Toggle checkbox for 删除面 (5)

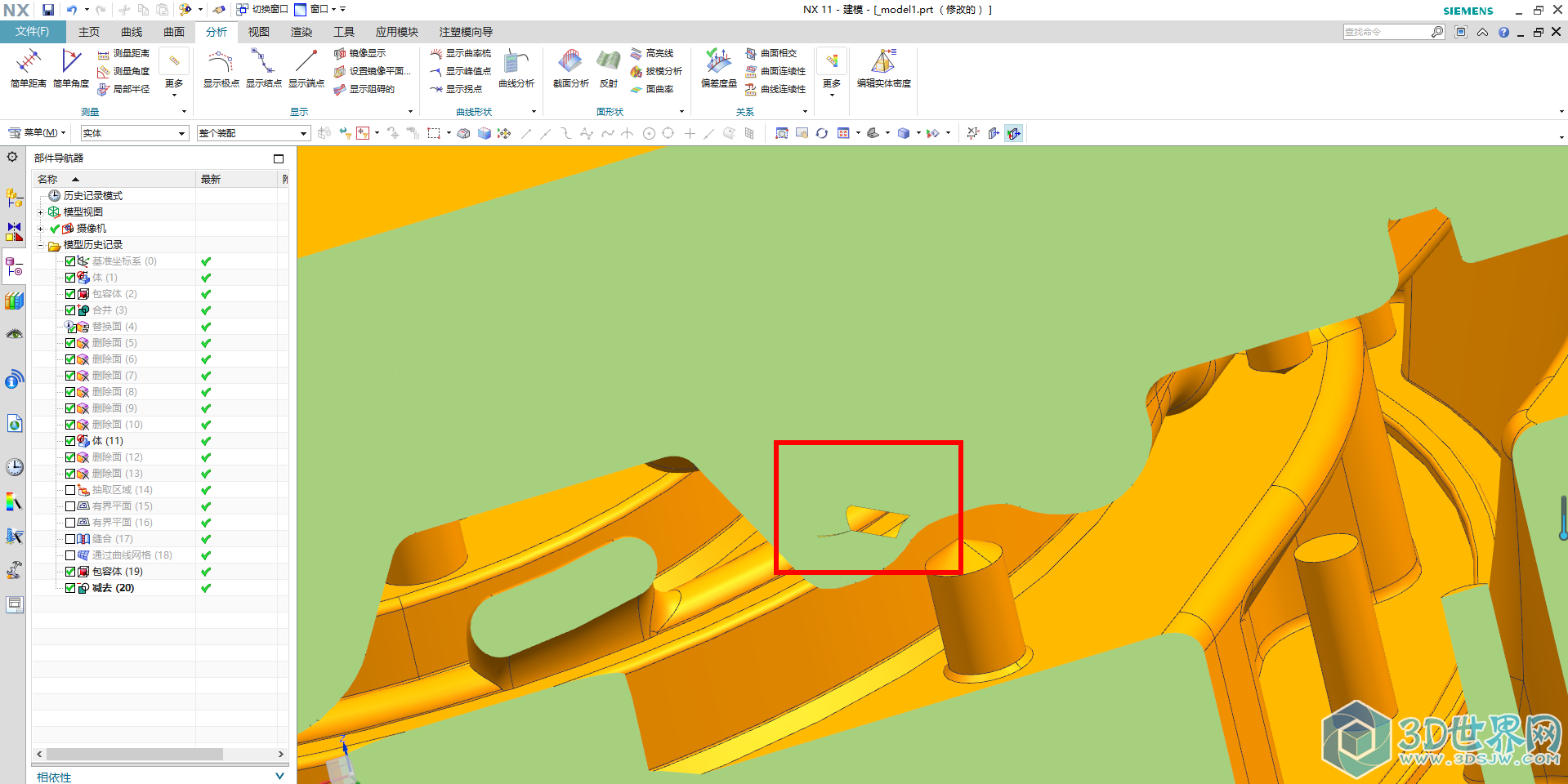pyautogui.click(x=70, y=343)
